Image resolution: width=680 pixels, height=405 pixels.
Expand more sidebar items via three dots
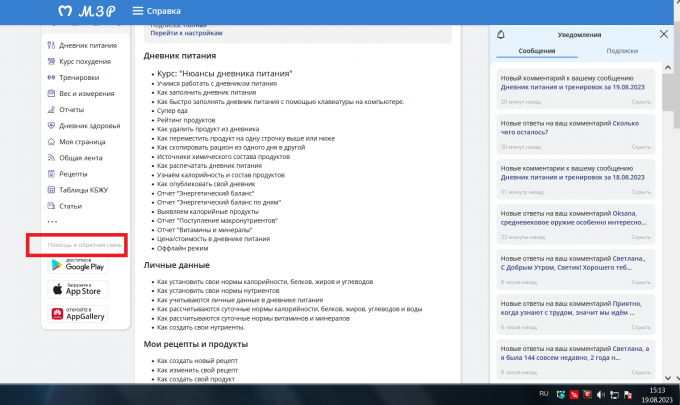[52, 222]
